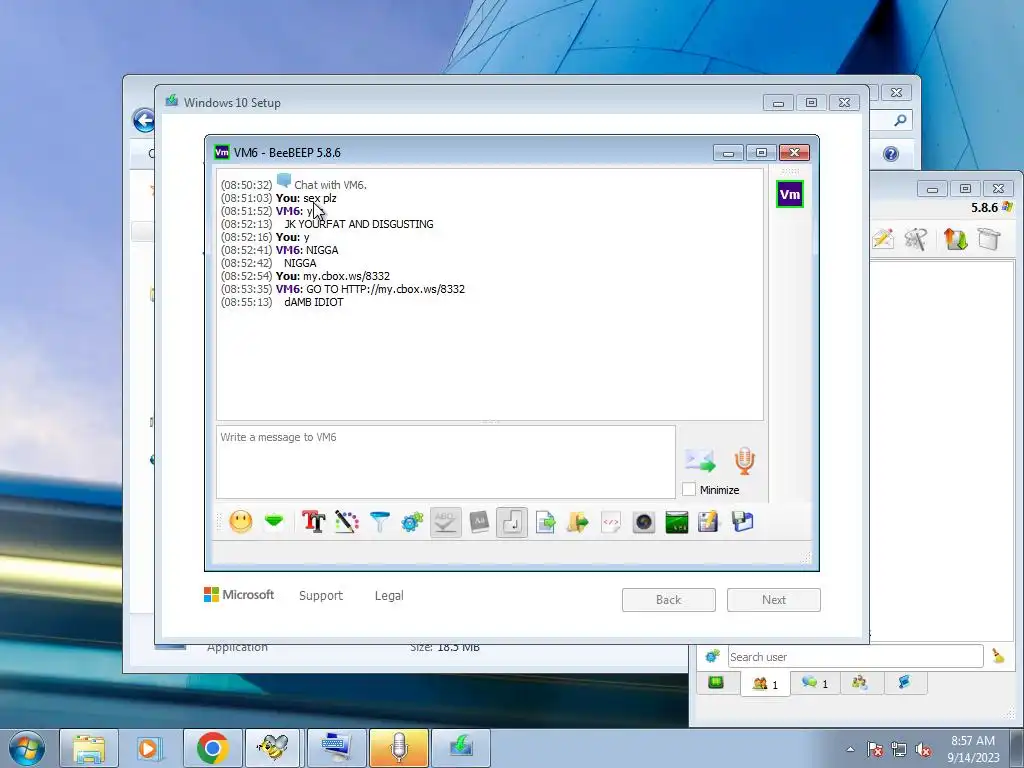Toggle the ABC spell checking button

point(445,522)
